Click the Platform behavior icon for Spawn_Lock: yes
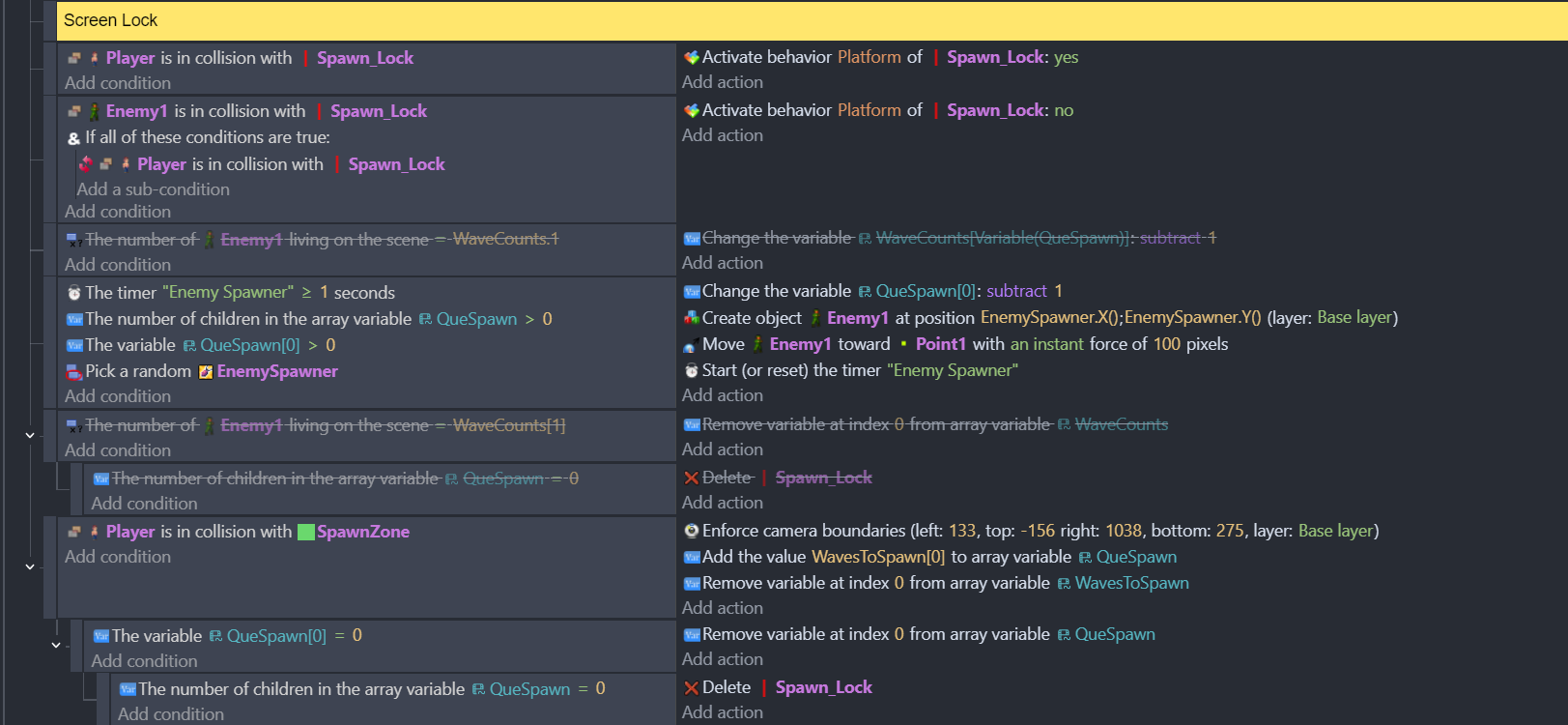Viewport: 1568px width, 725px height. click(x=691, y=58)
